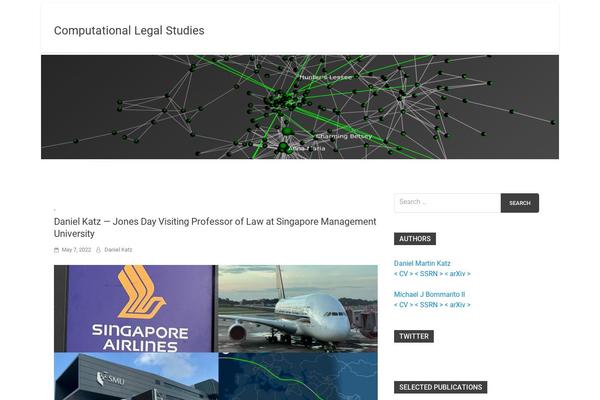The width and height of the screenshot is (600, 400).
Task: Click the author icon beside Daniel Katz
Action: click(x=98, y=250)
